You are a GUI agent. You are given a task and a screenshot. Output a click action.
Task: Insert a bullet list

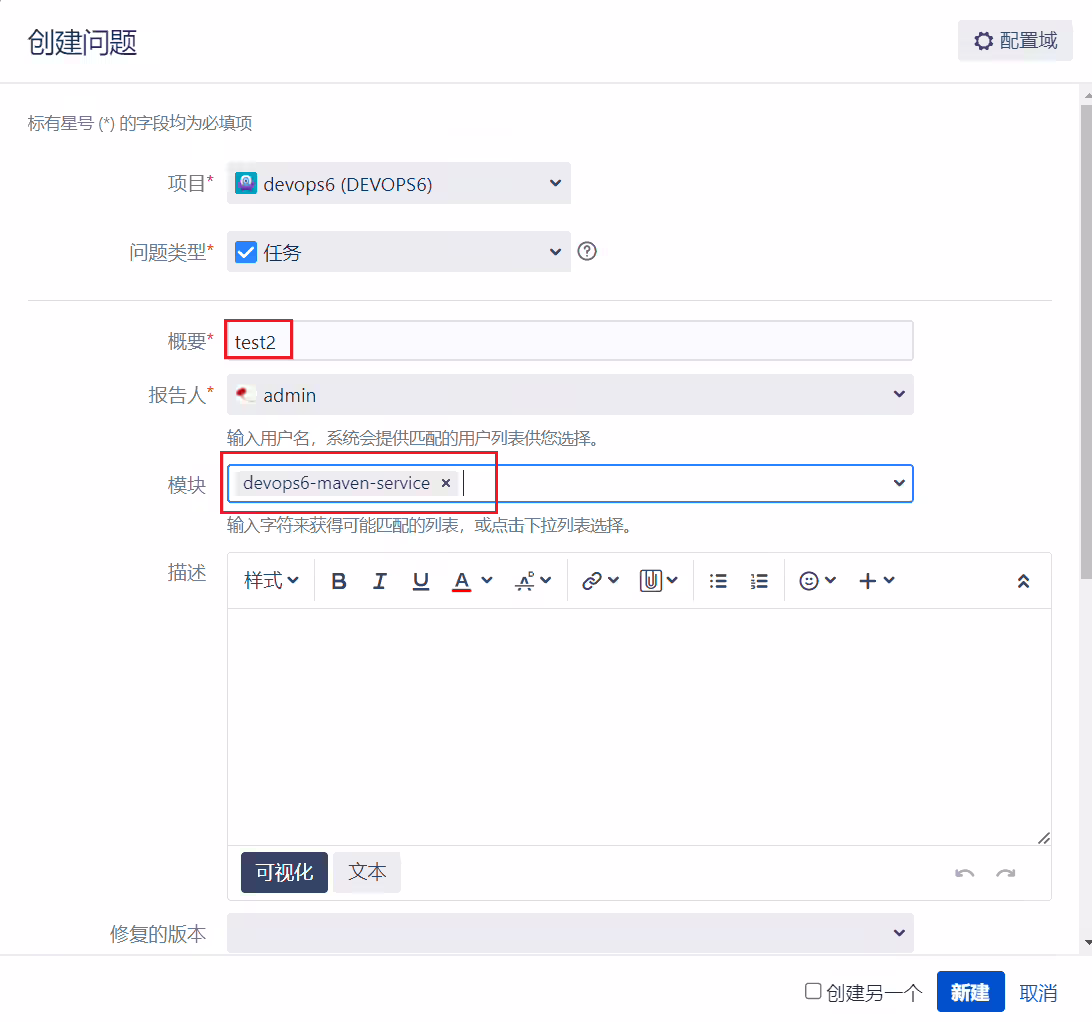pyautogui.click(x=718, y=581)
